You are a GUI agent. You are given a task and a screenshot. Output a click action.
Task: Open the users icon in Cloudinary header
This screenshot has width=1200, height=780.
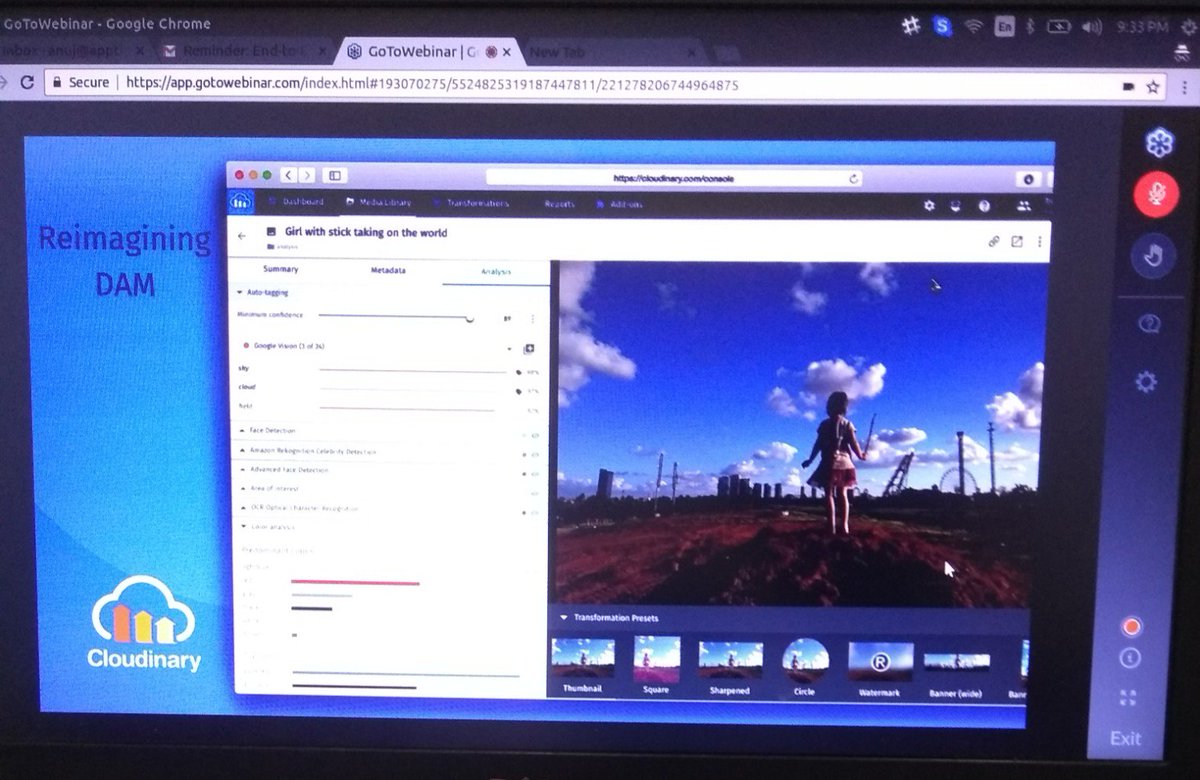pos(1023,207)
